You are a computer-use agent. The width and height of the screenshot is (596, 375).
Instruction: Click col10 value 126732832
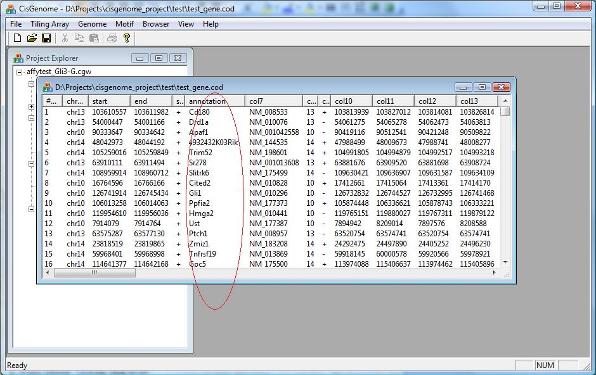point(352,193)
